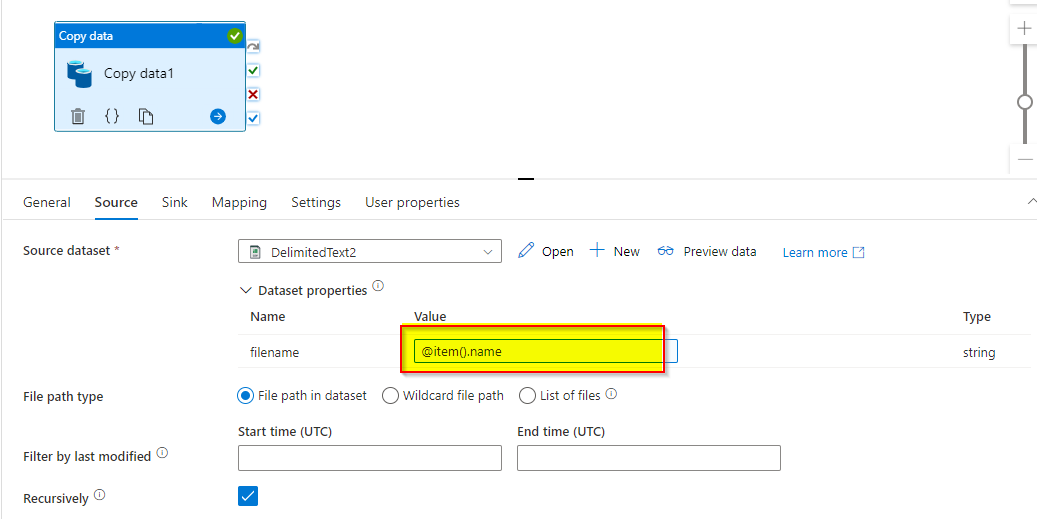Click glasses icon to preview data
Viewport: 1037px width, 519px height.
click(x=665, y=251)
